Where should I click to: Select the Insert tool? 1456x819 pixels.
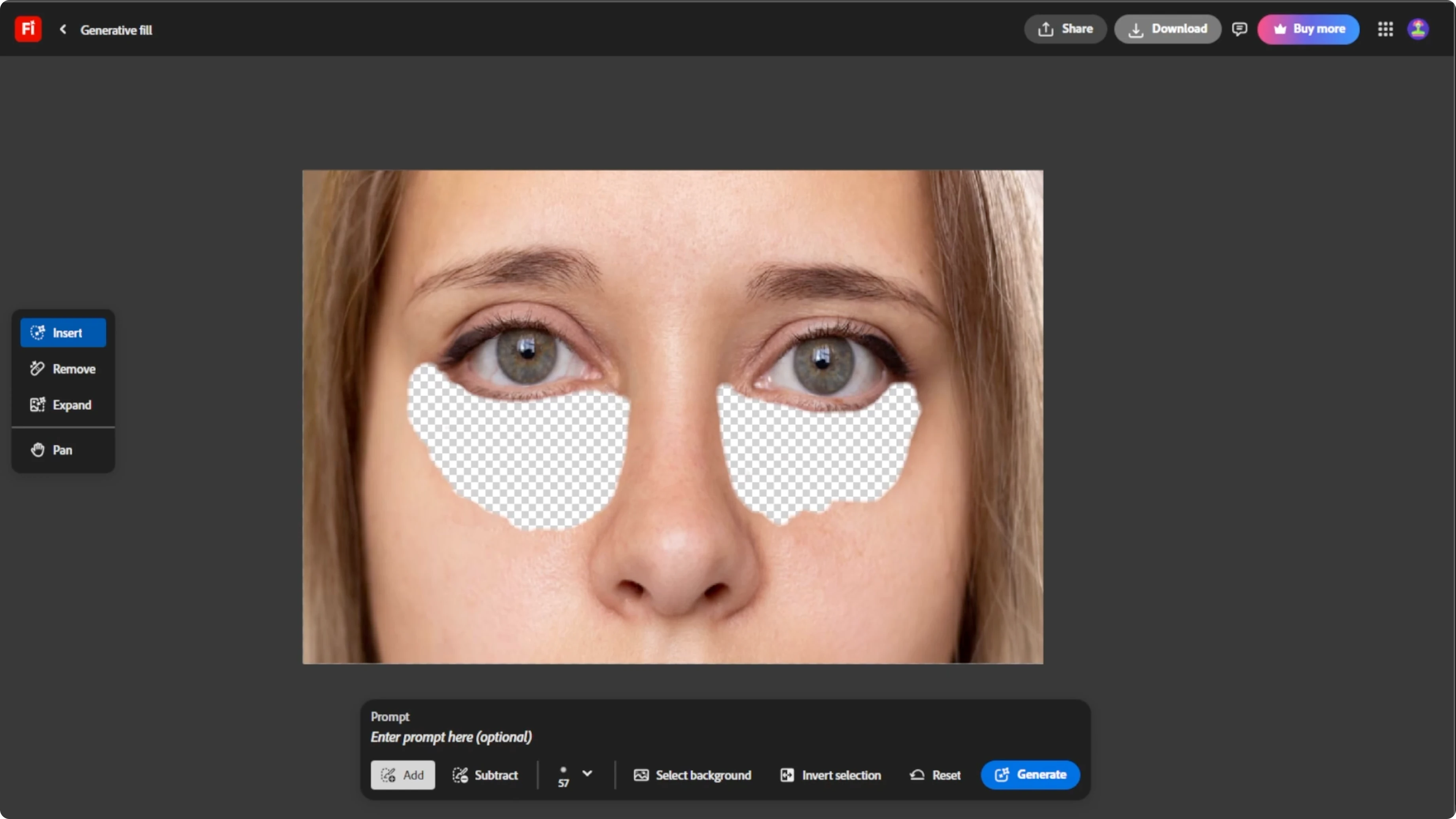[x=63, y=332]
